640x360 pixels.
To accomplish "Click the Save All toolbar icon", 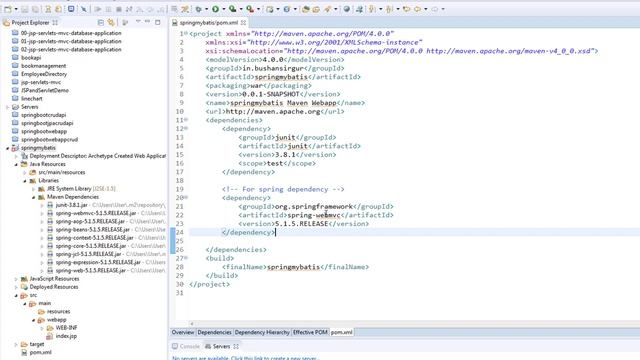I will 36,9.
